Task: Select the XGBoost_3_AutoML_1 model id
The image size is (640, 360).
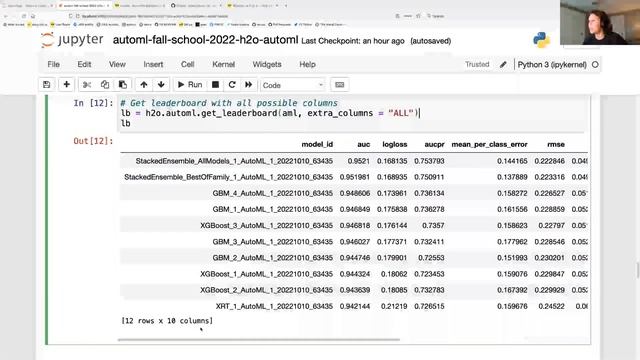Action: tap(267, 225)
